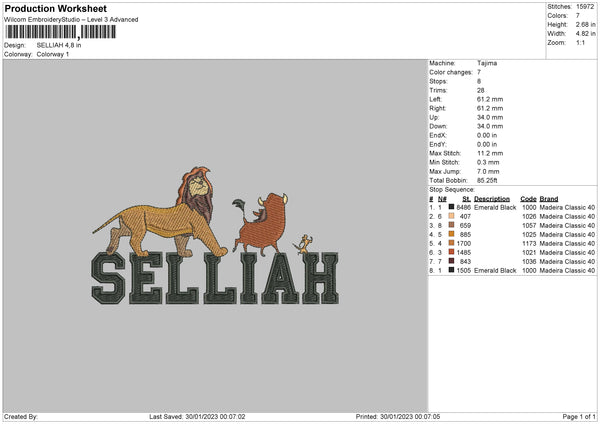The image size is (600, 424).
Task: Click stitch count '843' in stop row 7
Action: pos(465,261)
